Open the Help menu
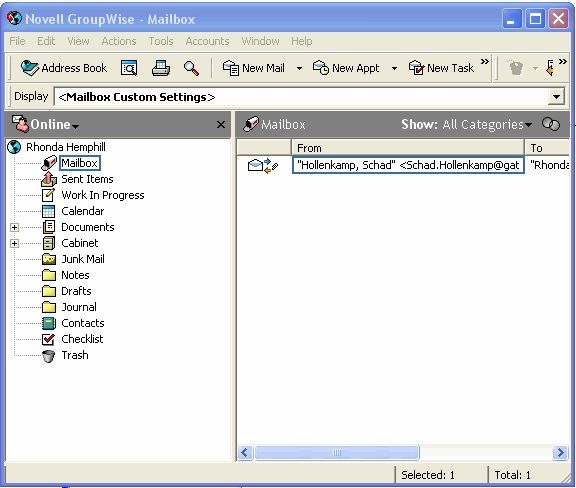Image resolution: width=576 pixels, height=488 pixels. pos(302,41)
